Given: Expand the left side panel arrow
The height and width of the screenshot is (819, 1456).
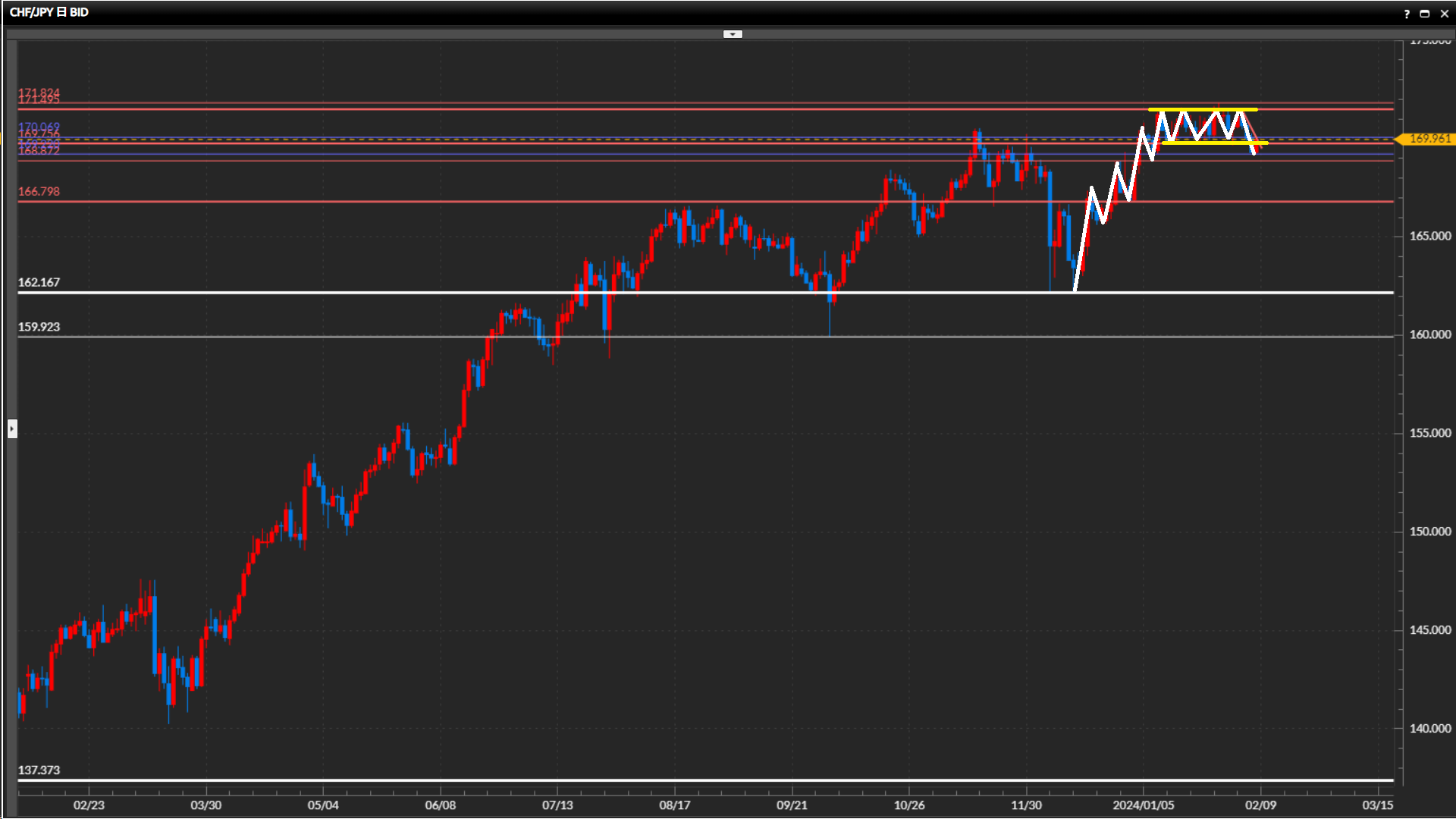Looking at the screenshot, I should pyautogui.click(x=12, y=429).
